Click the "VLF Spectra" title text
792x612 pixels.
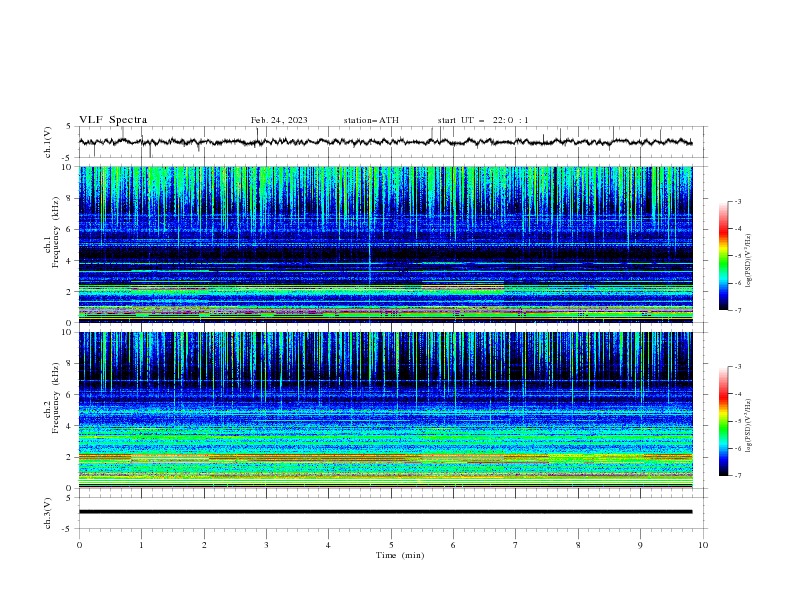113,120
